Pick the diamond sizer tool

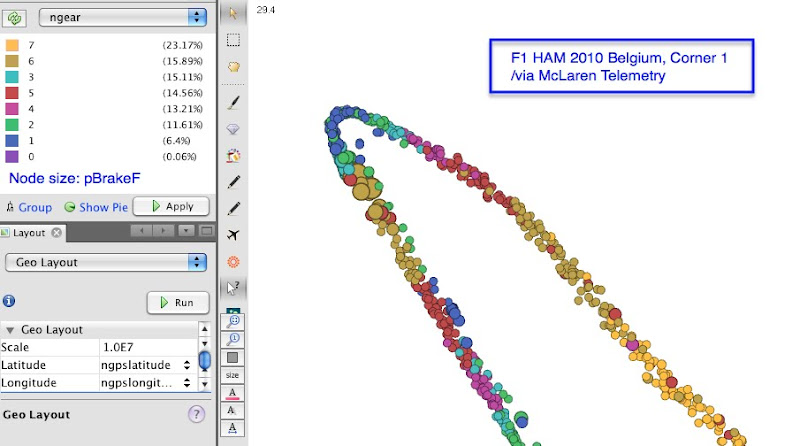point(233,129)
